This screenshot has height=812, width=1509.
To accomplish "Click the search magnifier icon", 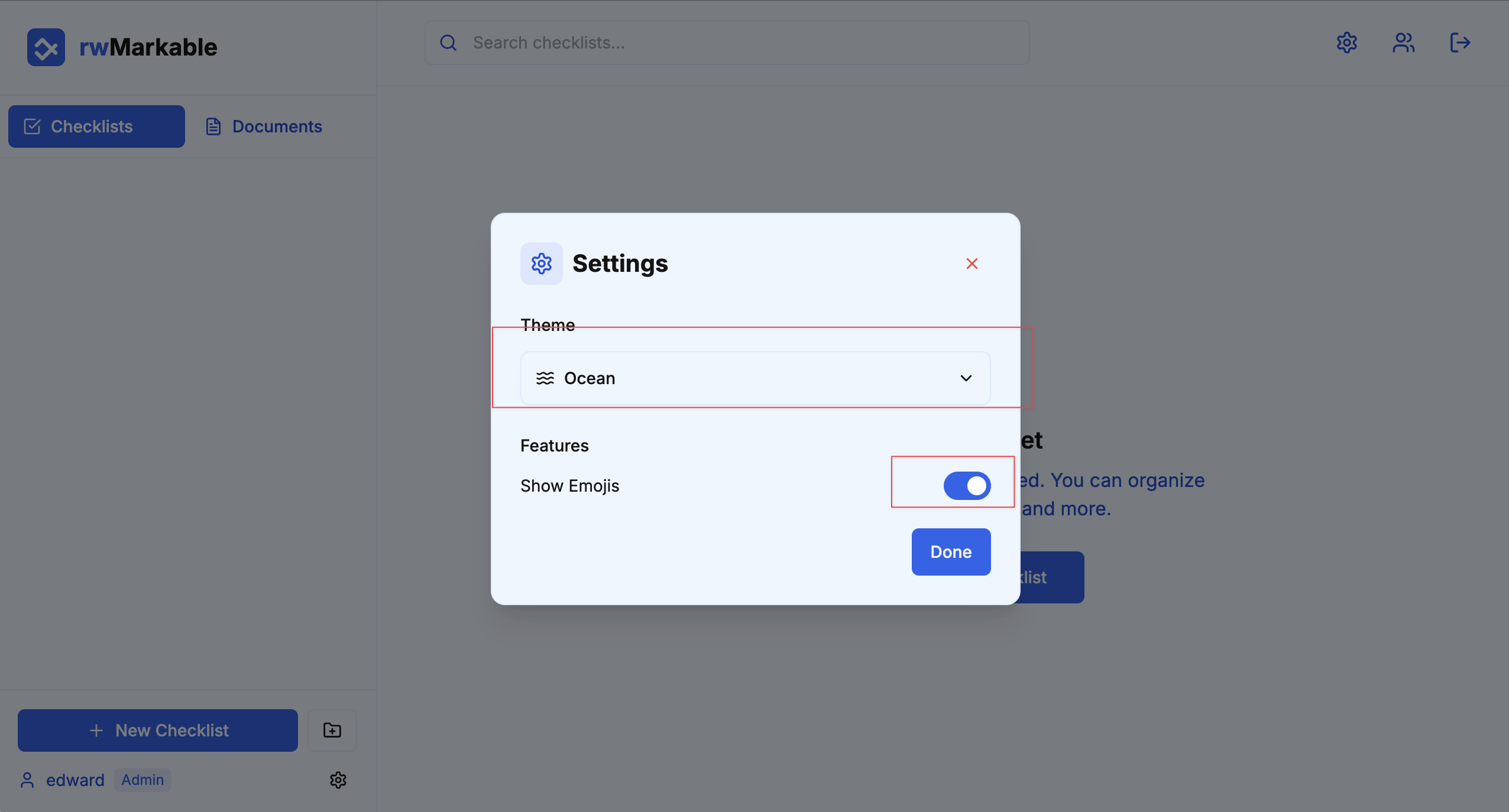I will pyautogui.click(x=448, y=43).
